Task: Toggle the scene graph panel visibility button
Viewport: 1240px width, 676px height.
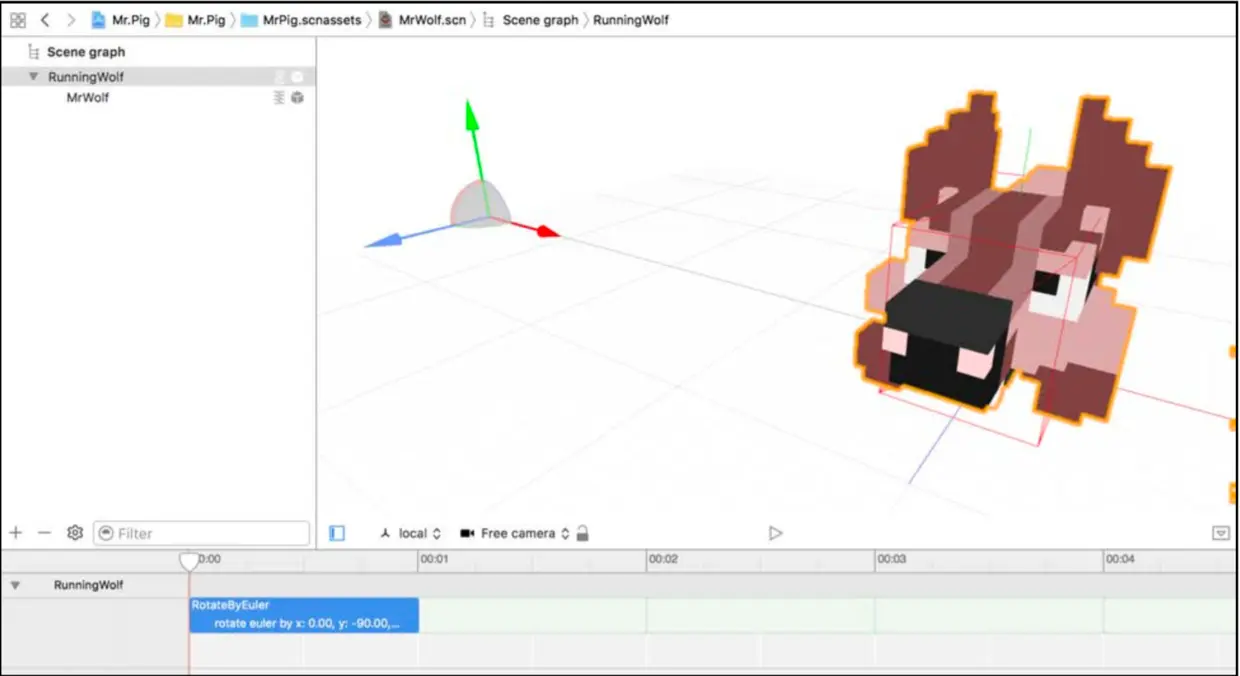Action: click(337, 533)
